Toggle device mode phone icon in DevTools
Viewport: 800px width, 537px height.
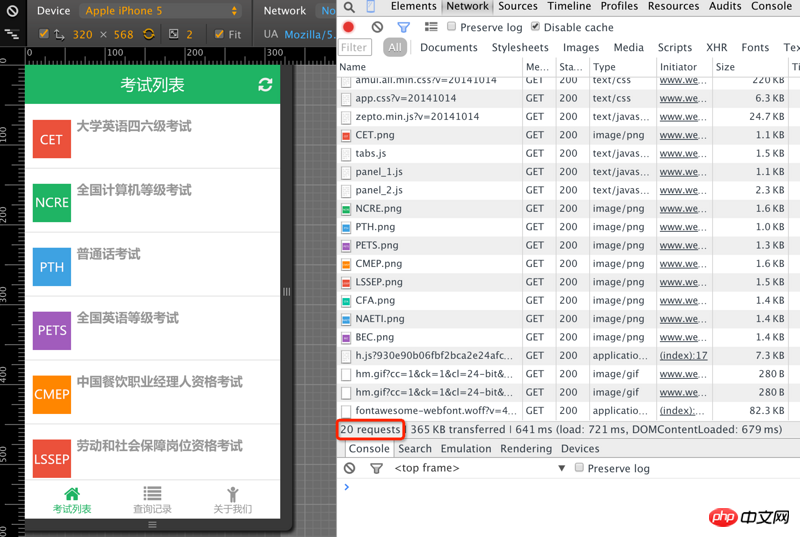coord(371,6)
